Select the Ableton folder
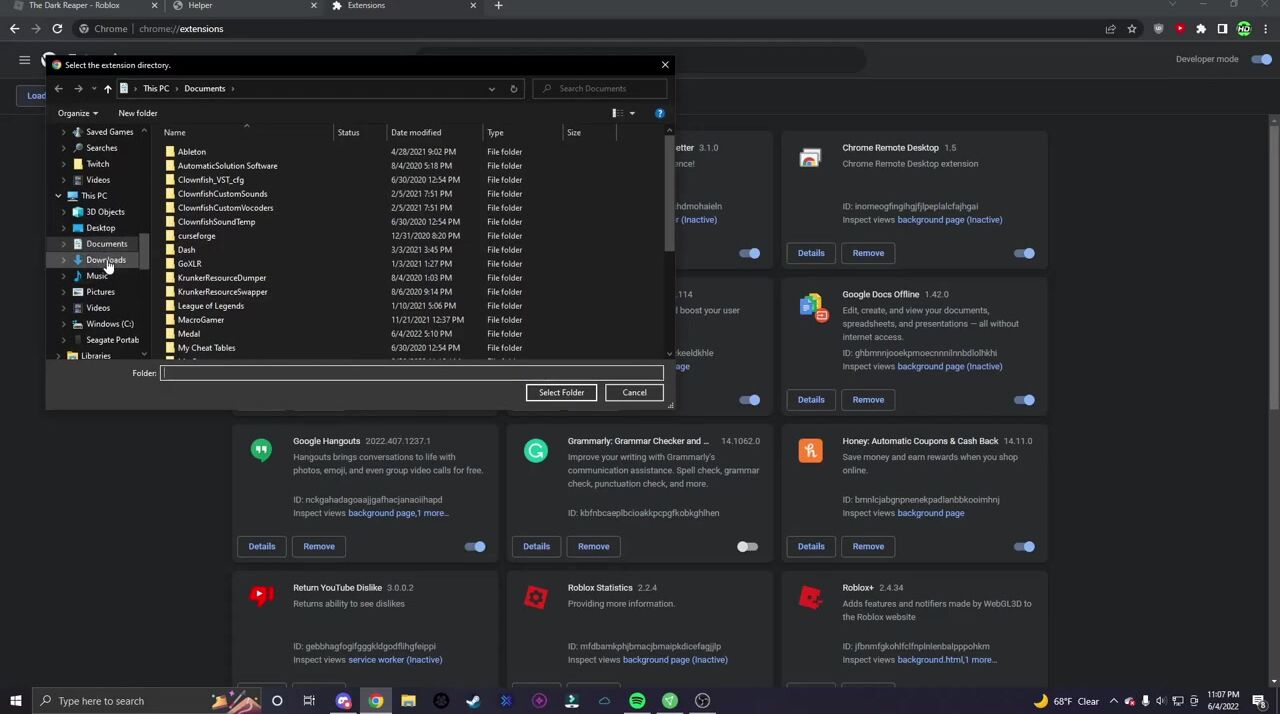Viewport: 1280px width, 714px height. tap(191, 152)
